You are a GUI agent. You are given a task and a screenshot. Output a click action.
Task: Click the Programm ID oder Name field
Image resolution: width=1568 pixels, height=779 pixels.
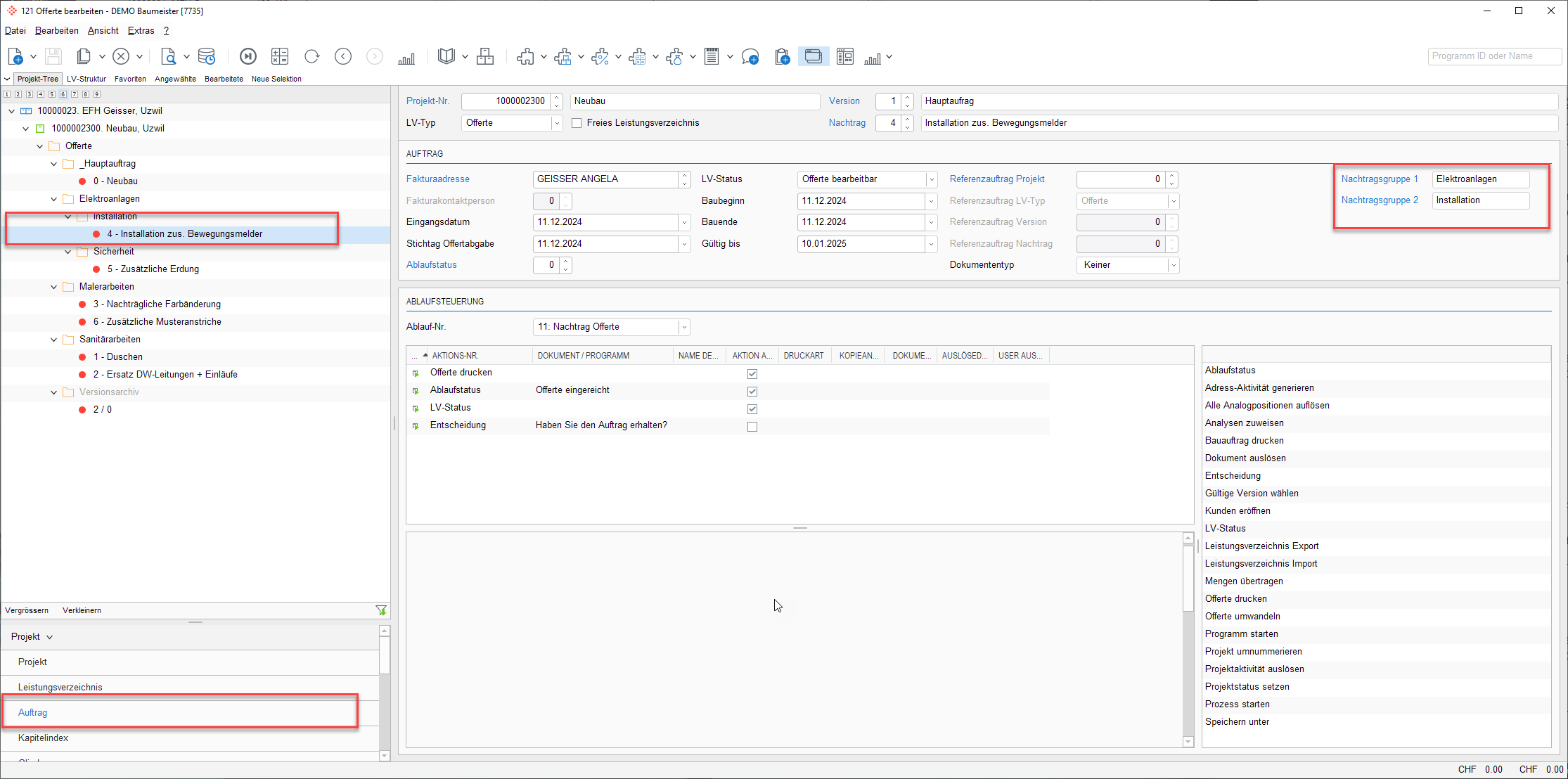coord(1495,56)
